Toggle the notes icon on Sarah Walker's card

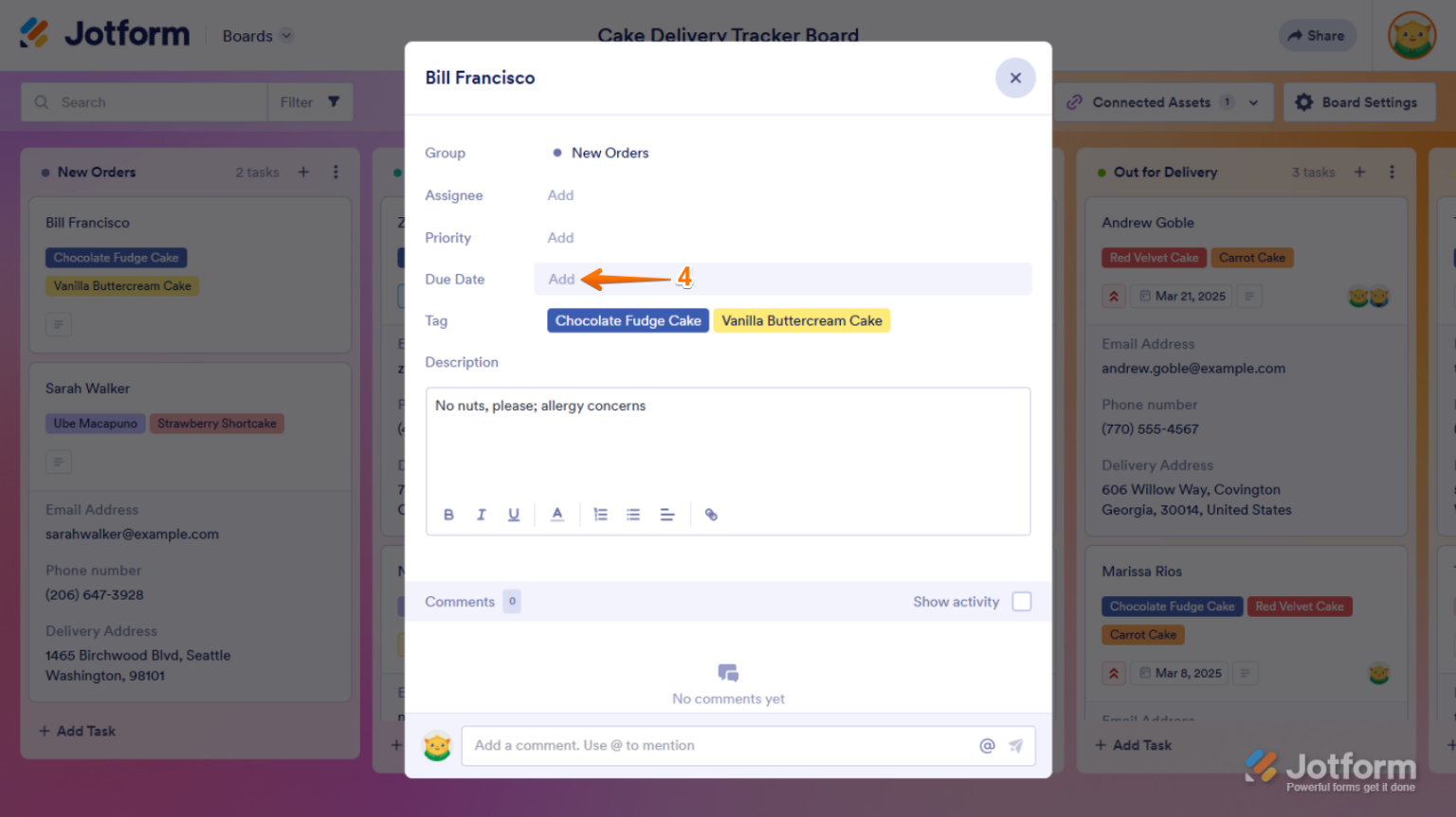coord(58,462)
